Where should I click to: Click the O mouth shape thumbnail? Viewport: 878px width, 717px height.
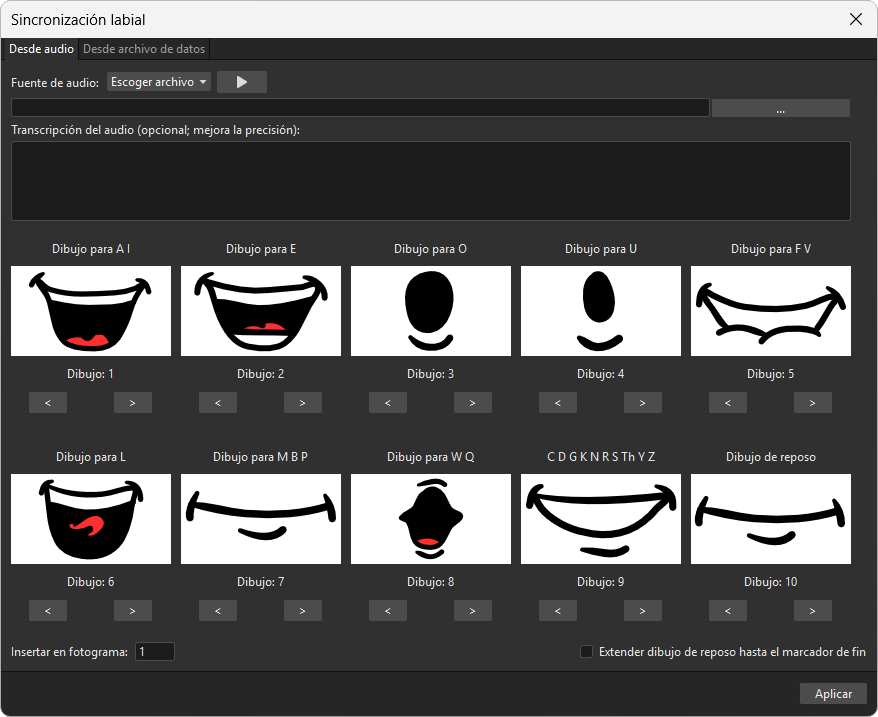coord(431,311)
